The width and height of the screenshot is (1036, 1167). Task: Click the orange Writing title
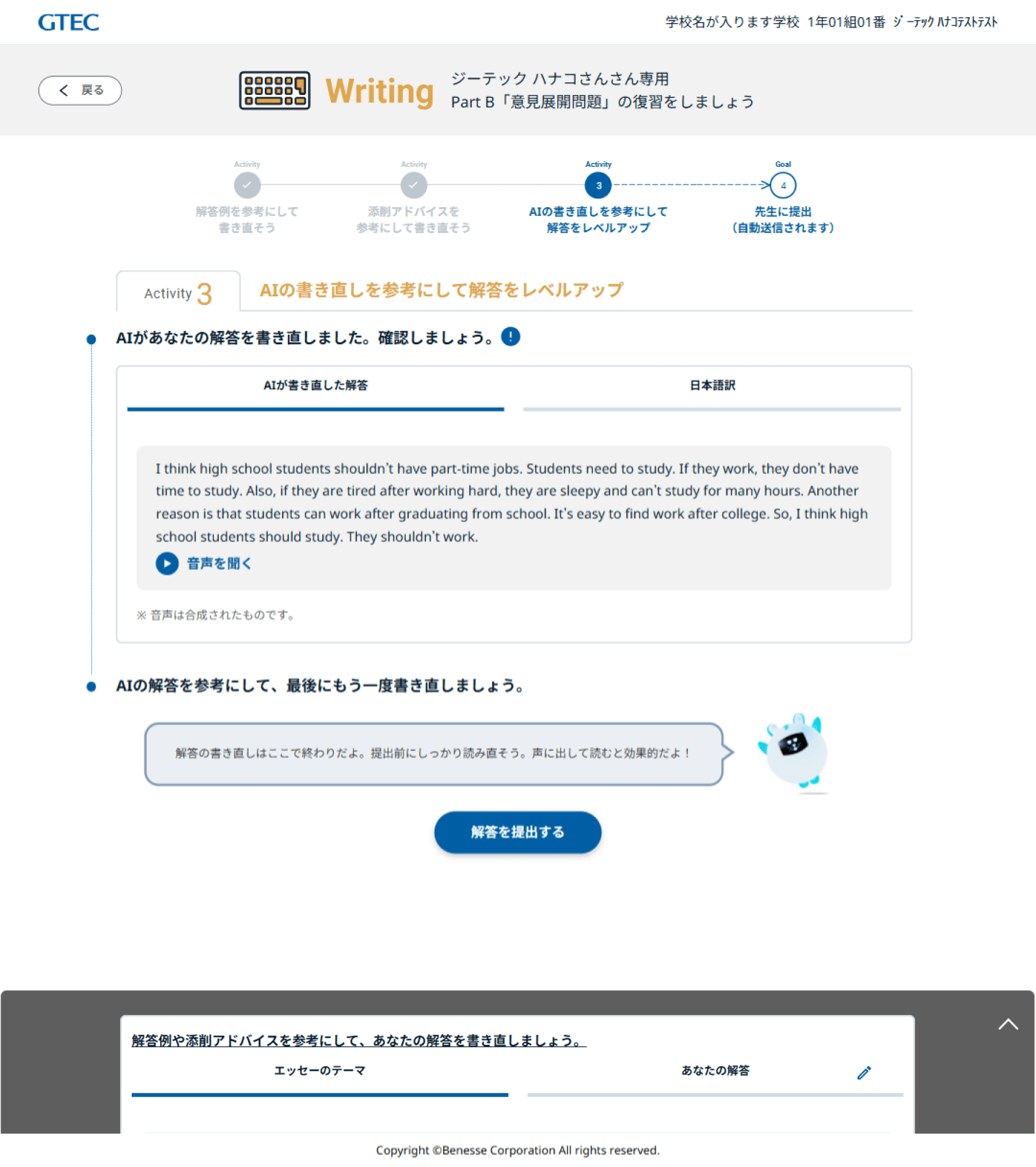pyautogui.click(x=380, y=91)
